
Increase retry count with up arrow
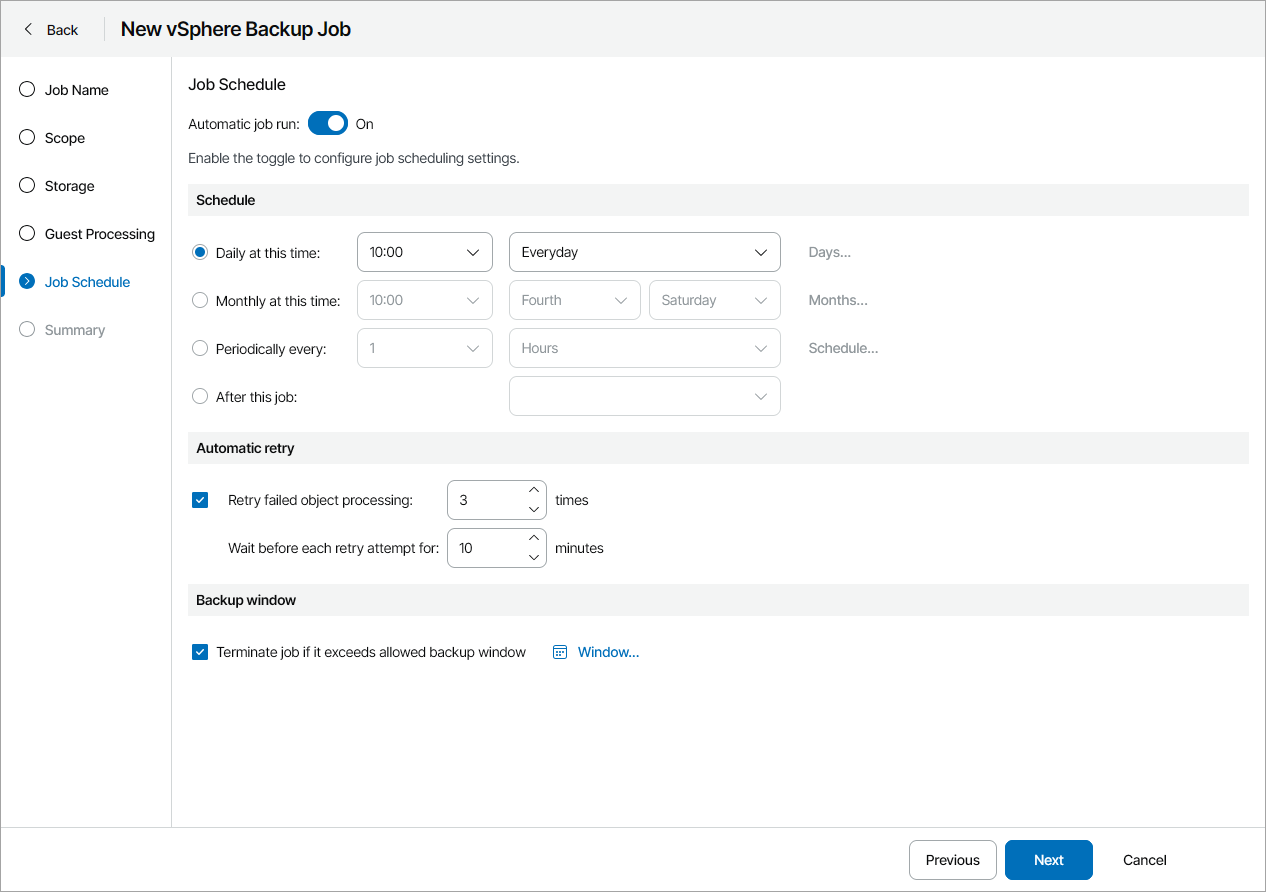tap(534, 490)
